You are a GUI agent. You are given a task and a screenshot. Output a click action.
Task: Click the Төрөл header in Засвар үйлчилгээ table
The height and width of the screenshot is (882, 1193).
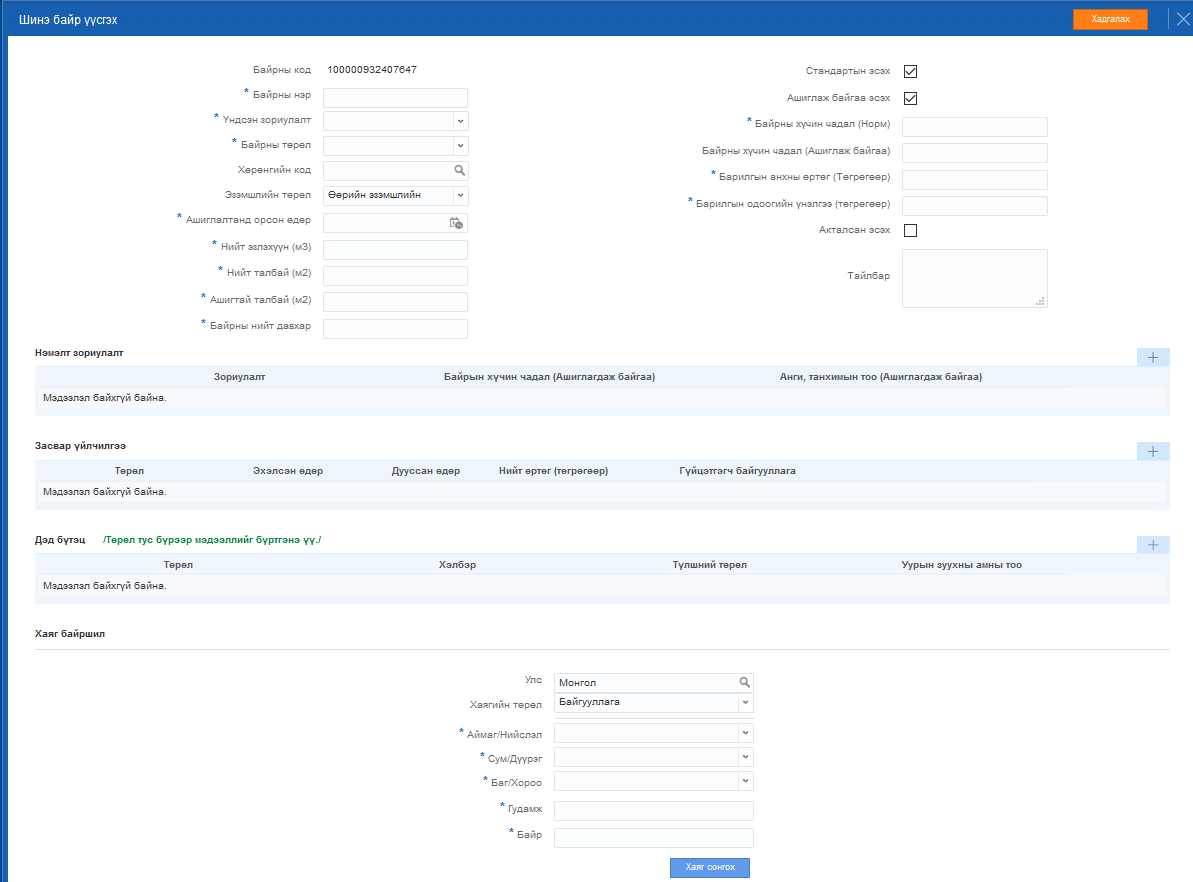pos(129,471)
